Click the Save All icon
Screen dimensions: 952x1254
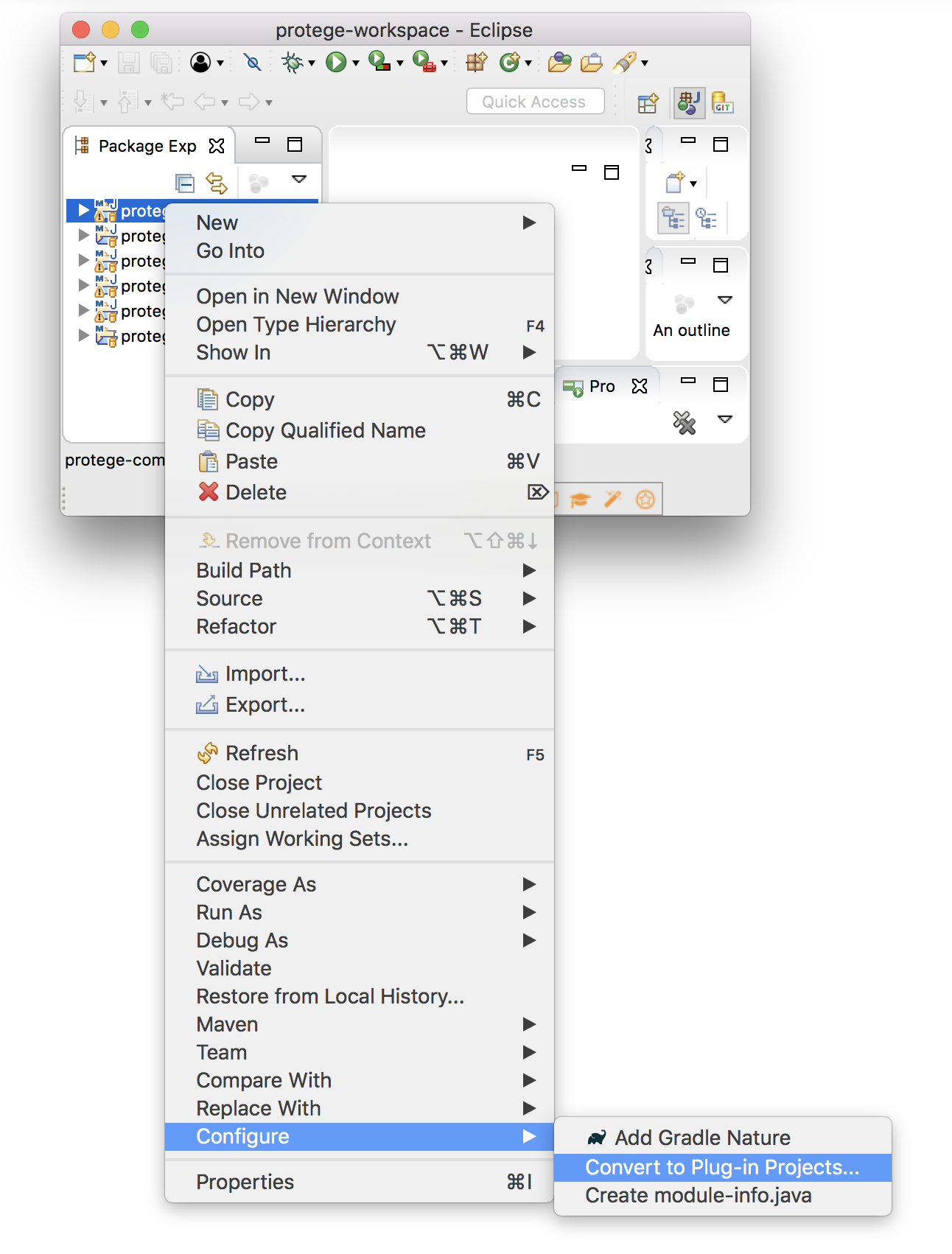(161, 63)
